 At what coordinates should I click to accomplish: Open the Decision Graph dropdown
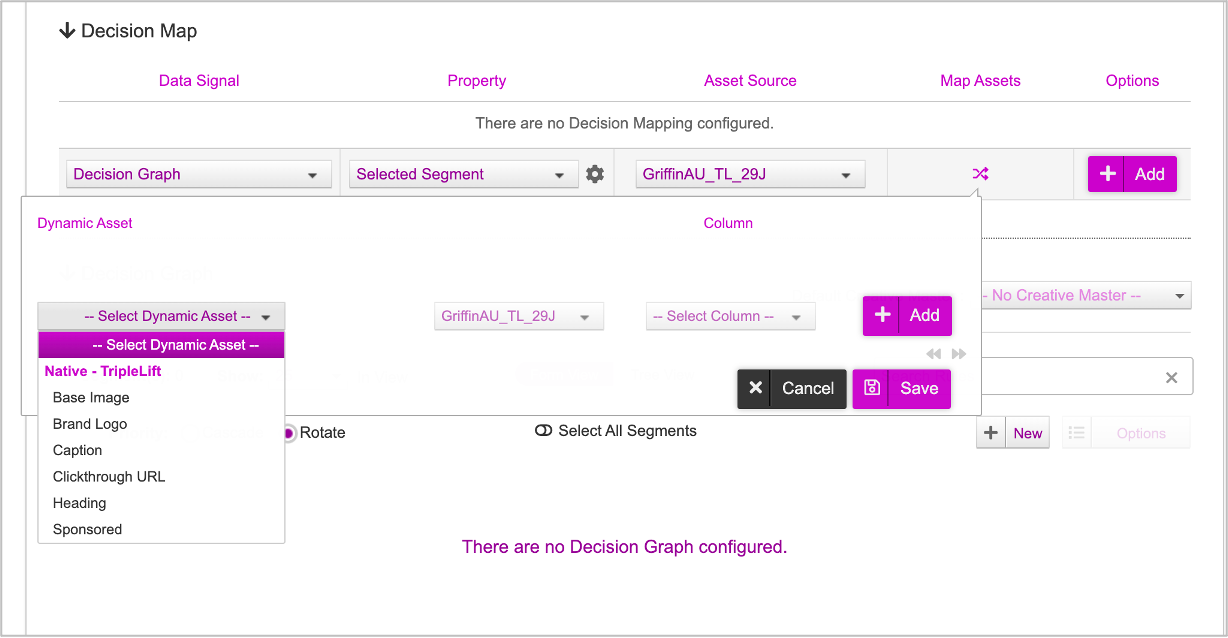[198, 174]
